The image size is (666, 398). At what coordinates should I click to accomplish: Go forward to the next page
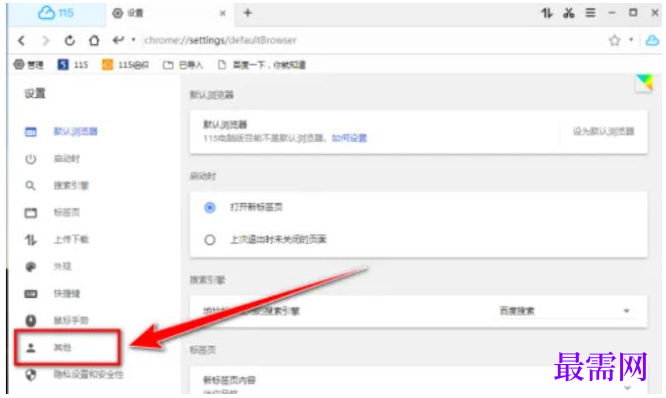click(45, 40)
